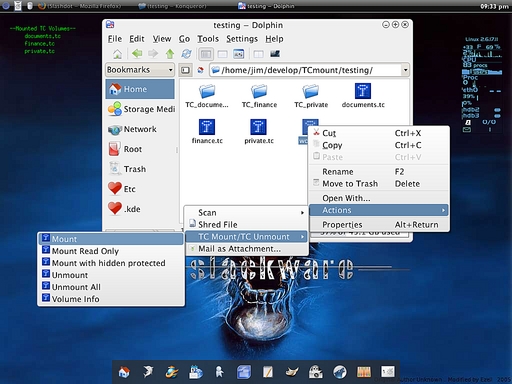512x384 pixels.
Task: Click Volume Info
Action: (x=111, y=299)
